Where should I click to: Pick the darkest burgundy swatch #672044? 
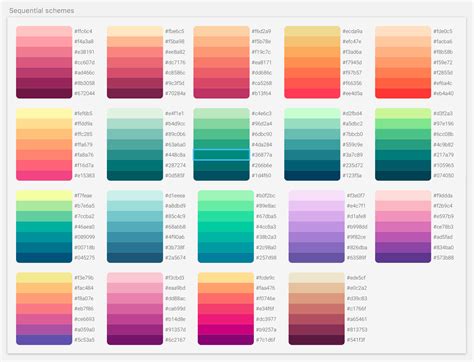click(x=44, y=93)
